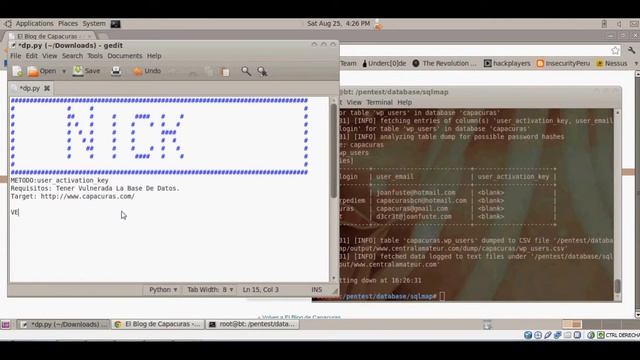Open the InsecurityPeru bookmark
640x360 pixels.
[x=563, y=64]
